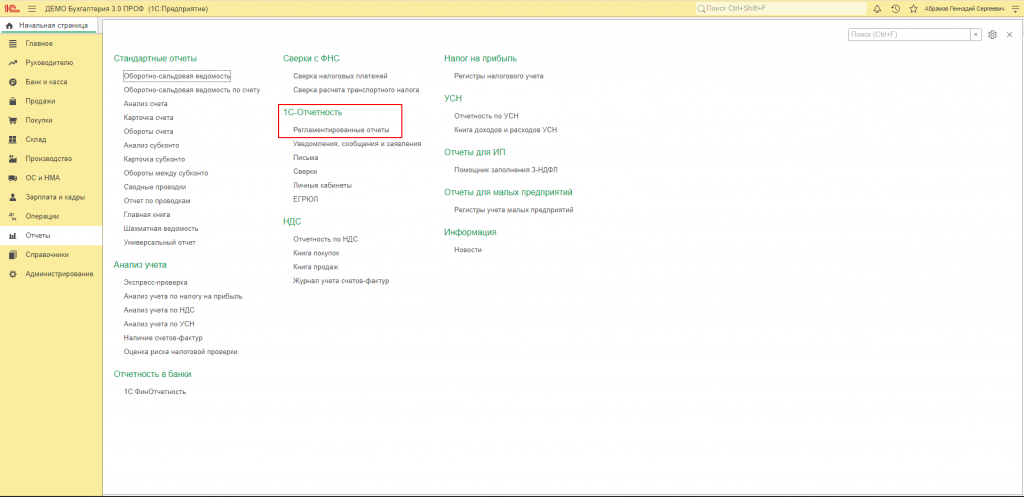The width and height of the screenshot is (1024, 497).
Task: Open Оборотно-сальдовая ведомость report
Action: point(177,76)
